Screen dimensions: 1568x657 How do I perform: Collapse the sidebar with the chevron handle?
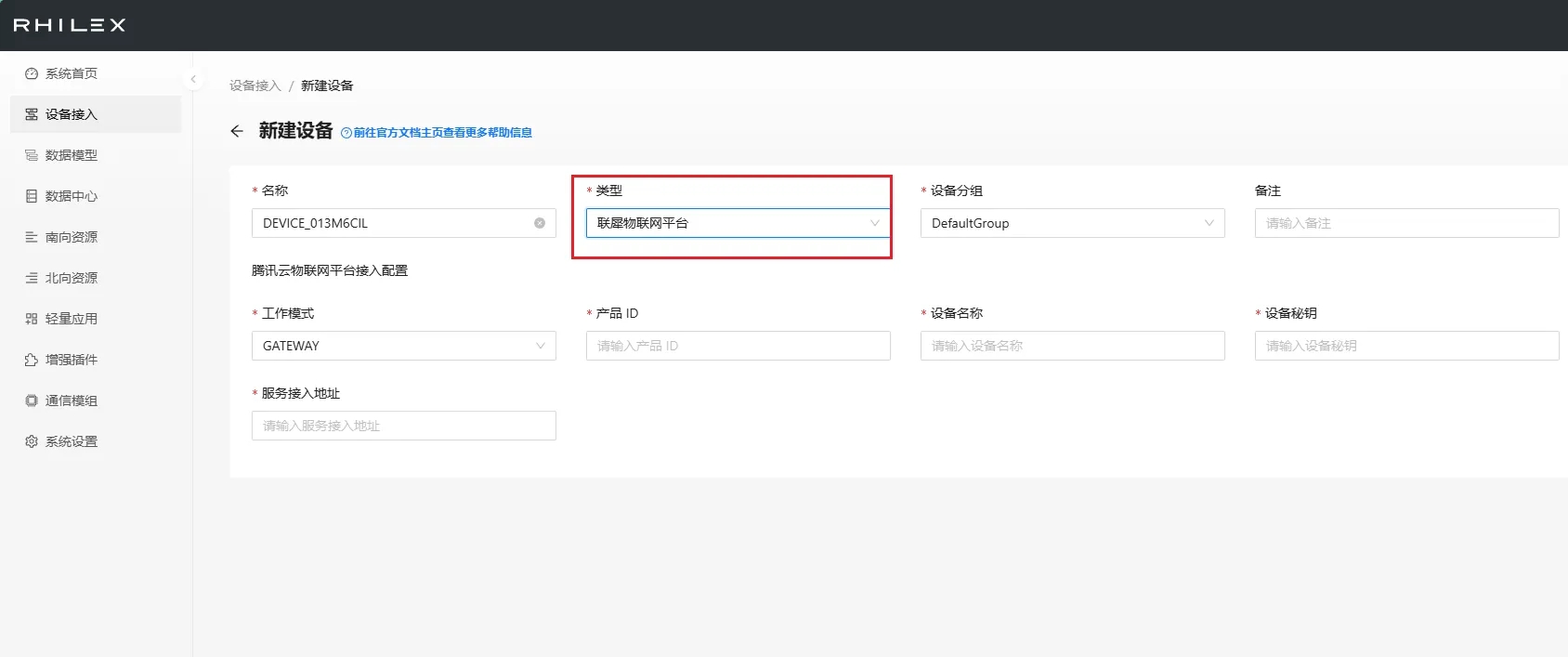coord(193,79)
